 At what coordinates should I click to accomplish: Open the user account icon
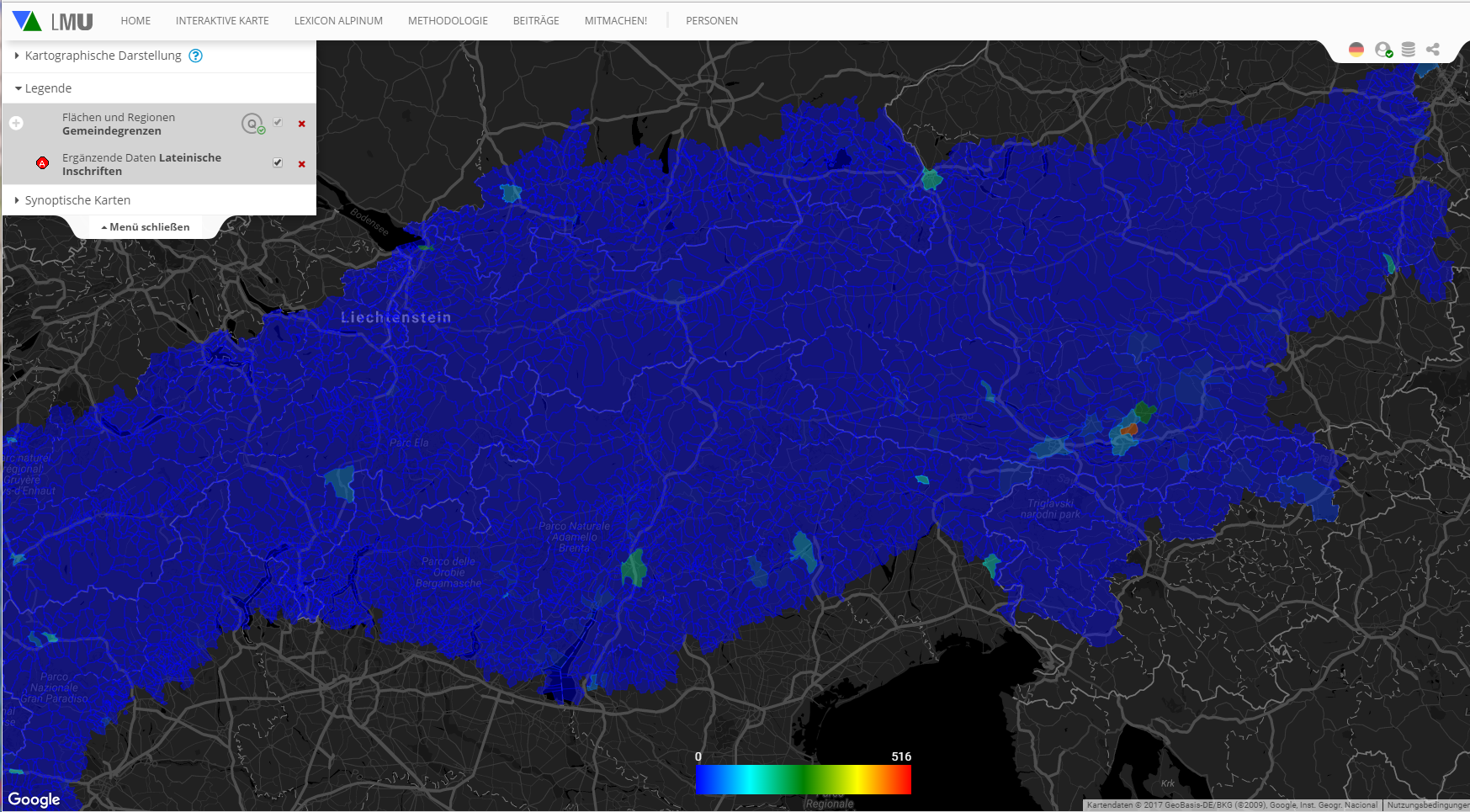1382,50
